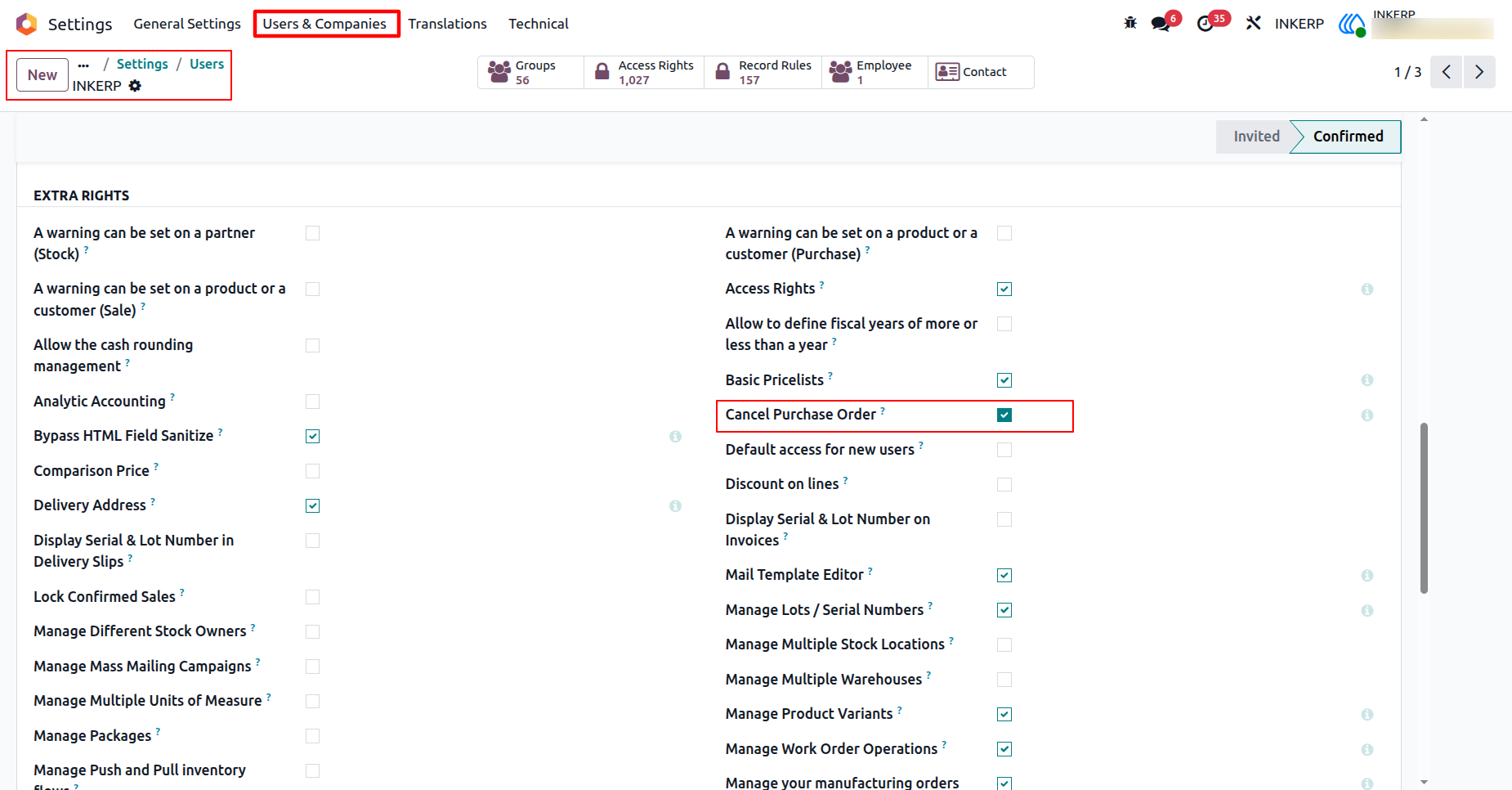
Task: Click the gear icon beside INKERP record name
Action: pos(135,86)
